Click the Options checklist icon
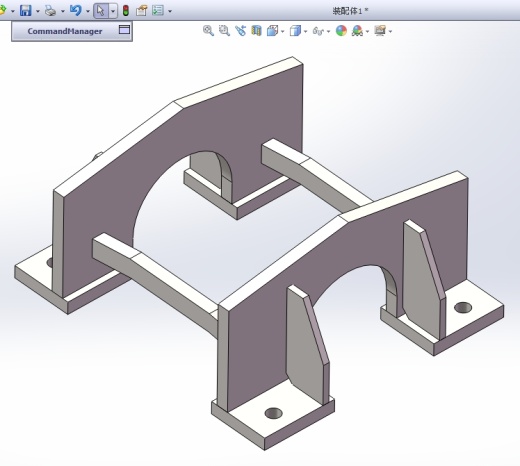The height and width of the screenshot is (466, 520). 158,10
